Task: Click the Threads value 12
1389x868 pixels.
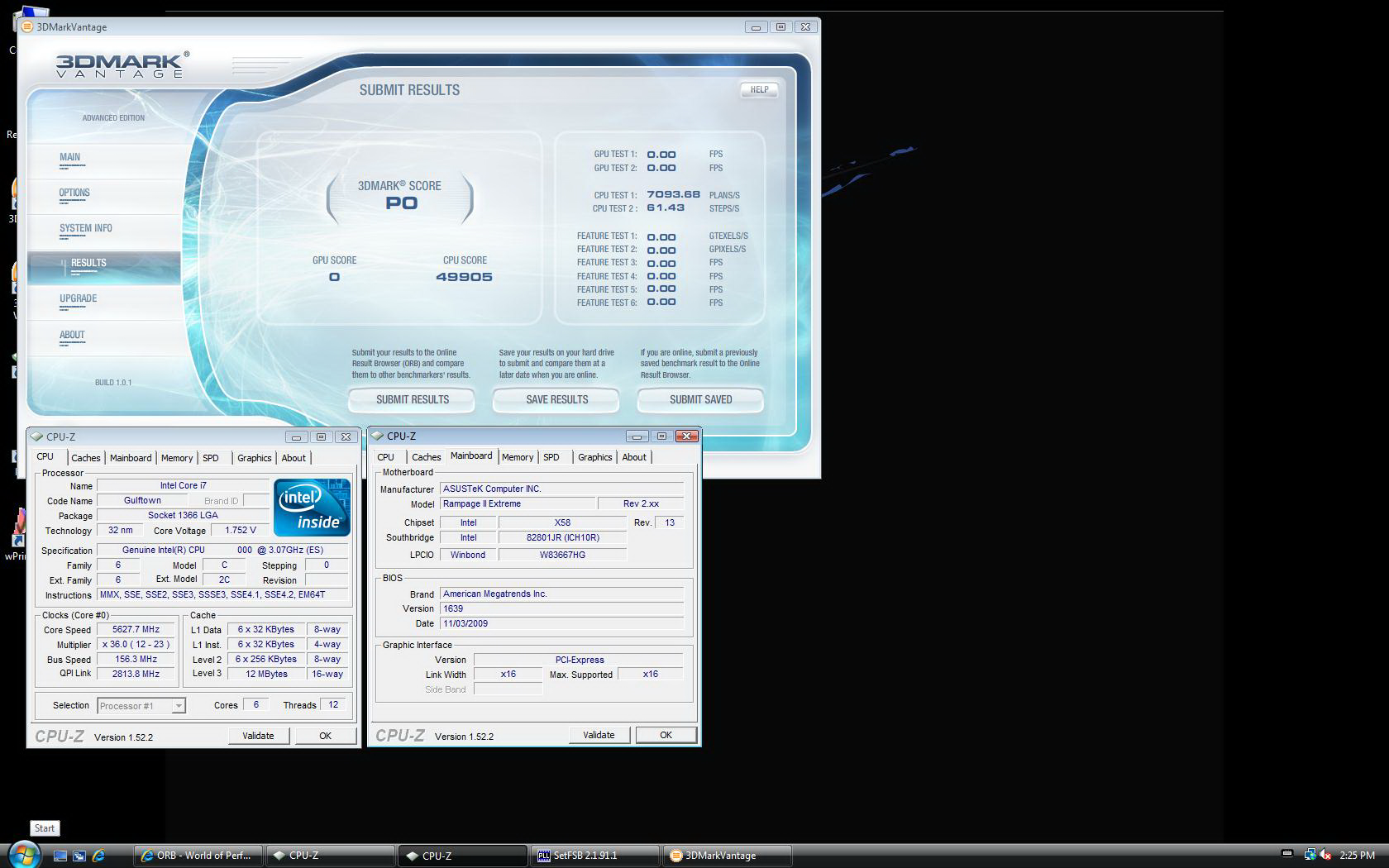Action: tap(333, 704)
